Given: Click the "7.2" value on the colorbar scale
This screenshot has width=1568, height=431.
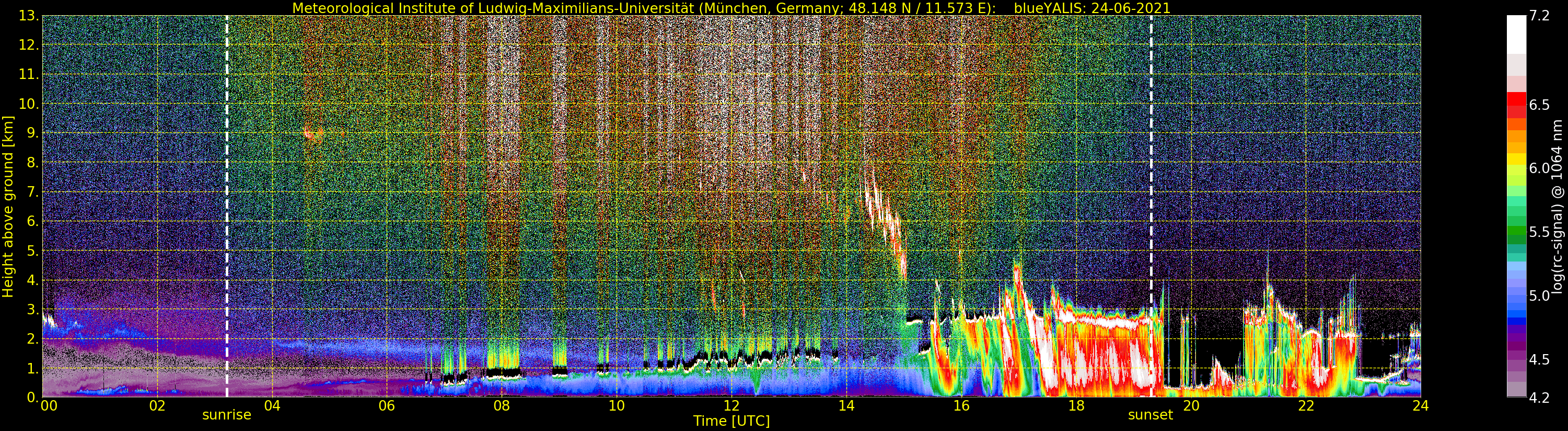Looking at the screenshot, I should pyautogui.click(x=1539, y=16).
